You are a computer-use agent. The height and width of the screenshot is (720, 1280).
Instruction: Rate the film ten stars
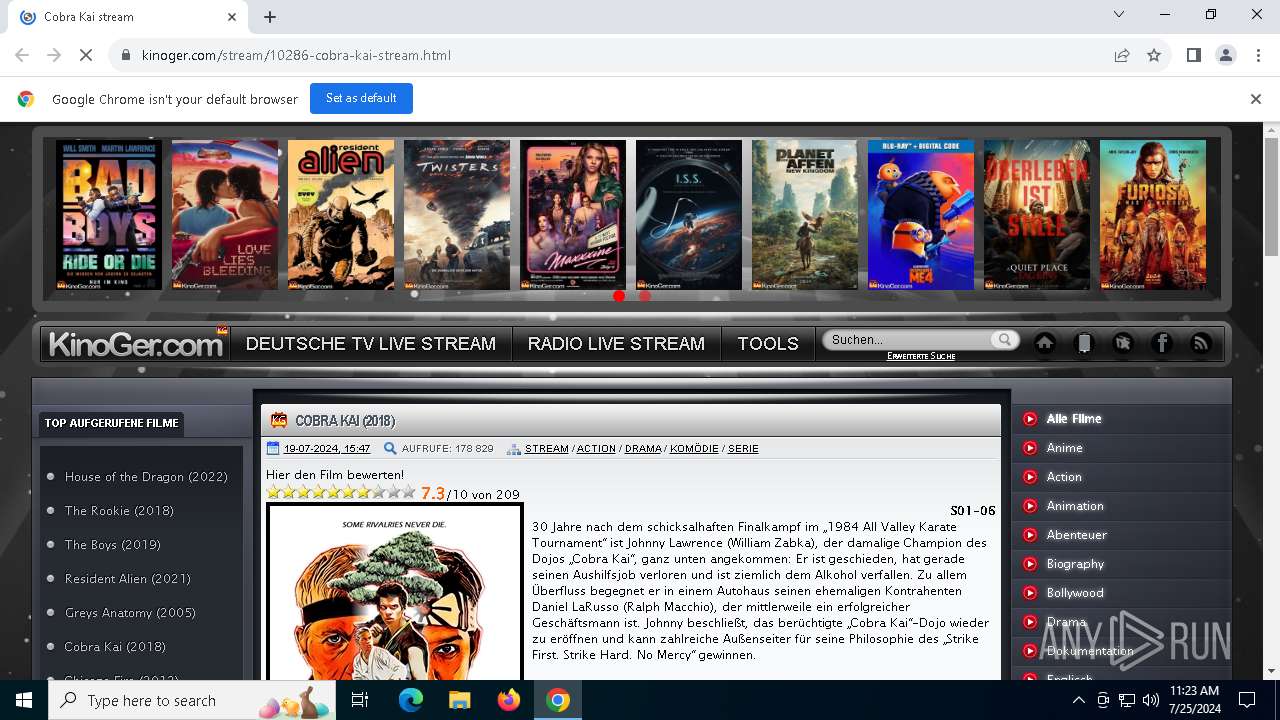pos(409,492)
